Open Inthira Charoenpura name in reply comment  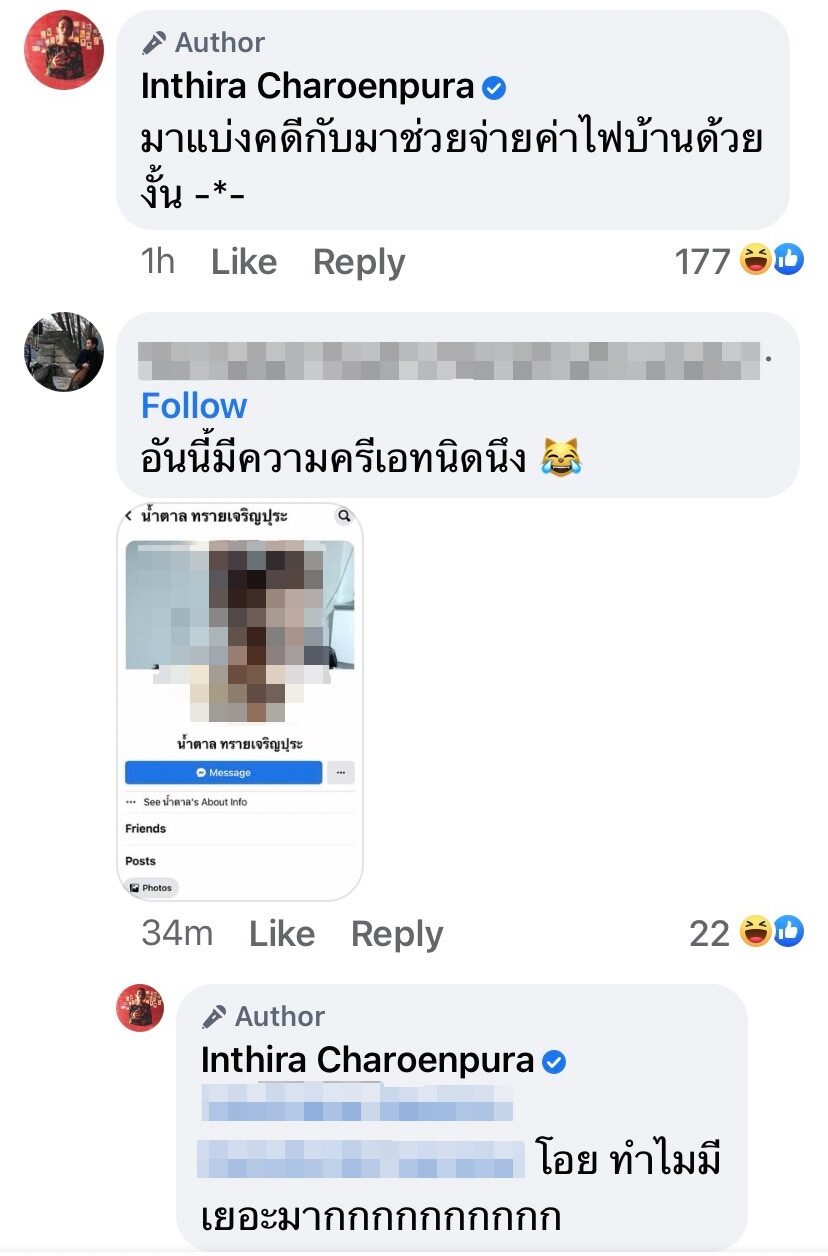pyautogui.click(x=368, y=1061)
